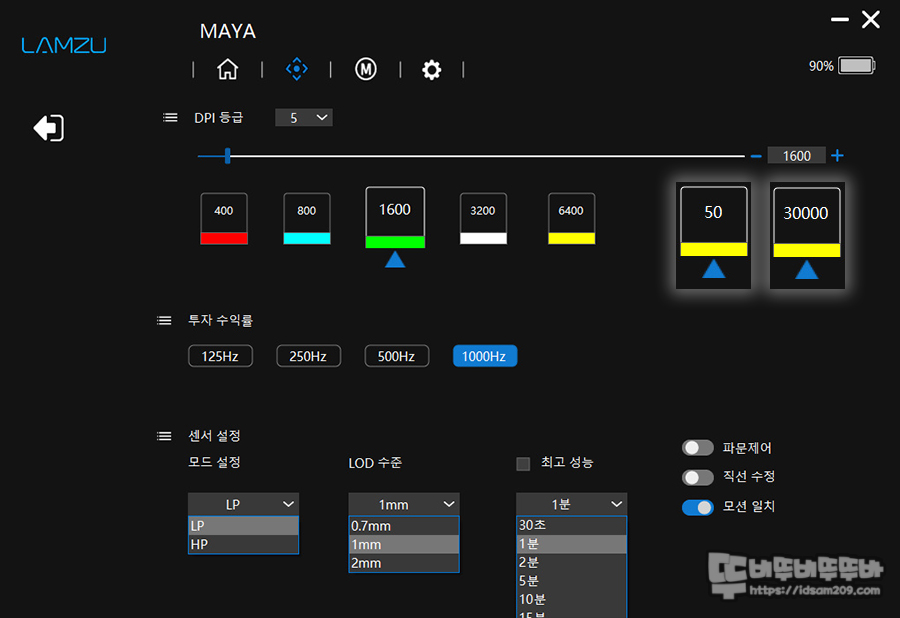Screen dimensions: 900x618
Task: Click the 30000 maximum DPI box
Action: coord(806,222)
